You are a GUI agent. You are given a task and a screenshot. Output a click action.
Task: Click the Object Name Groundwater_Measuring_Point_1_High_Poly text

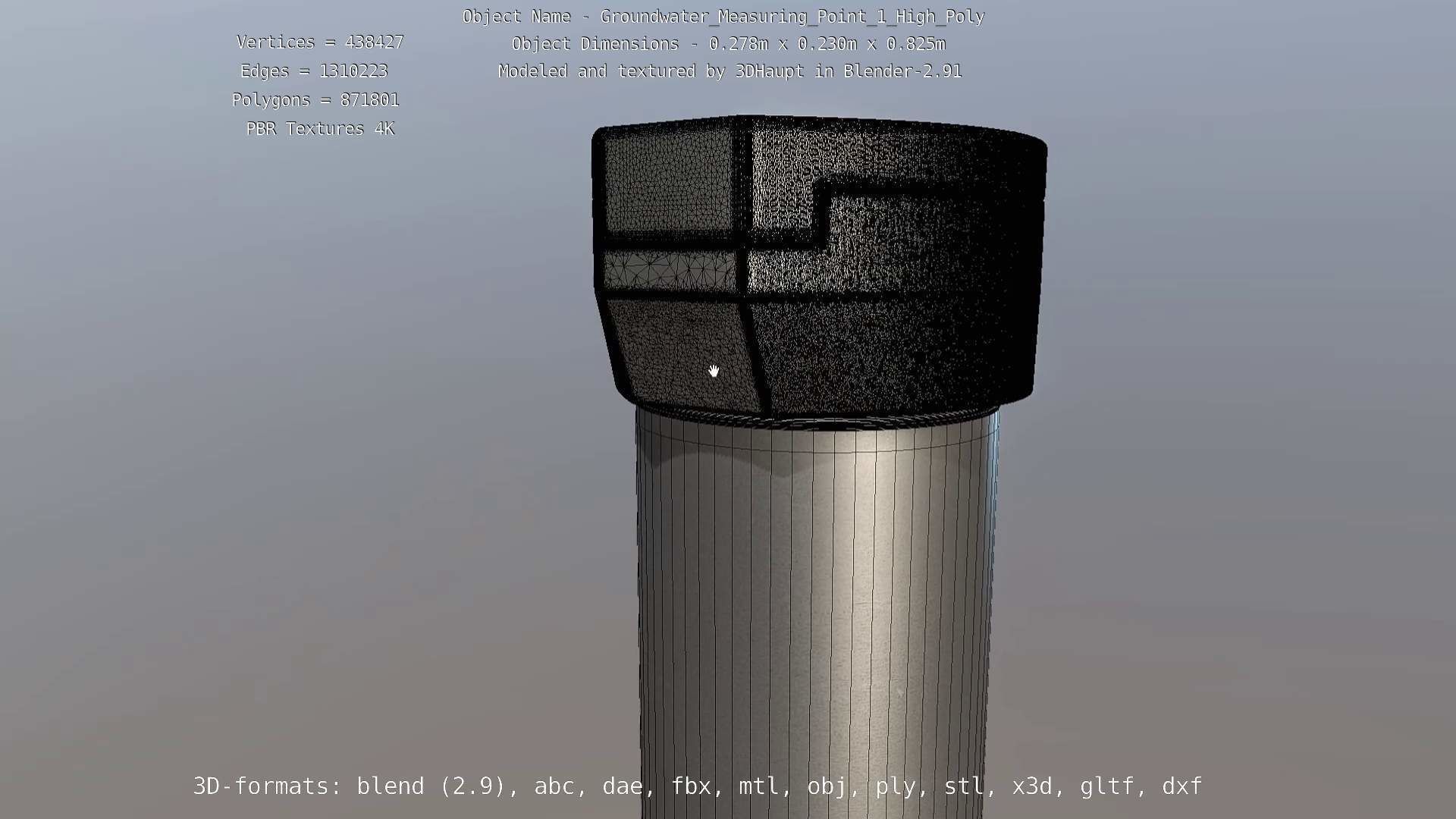click(723, 17)
